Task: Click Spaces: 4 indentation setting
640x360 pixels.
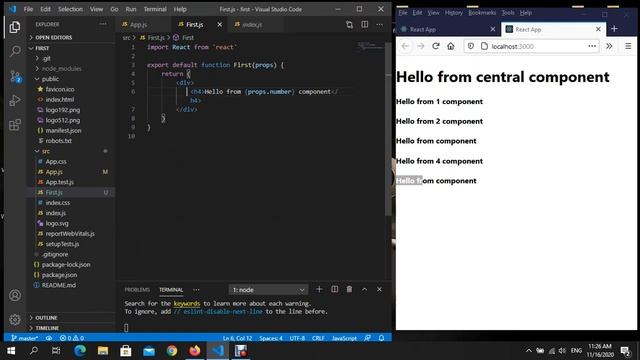Action: click(x=271, y=338)
